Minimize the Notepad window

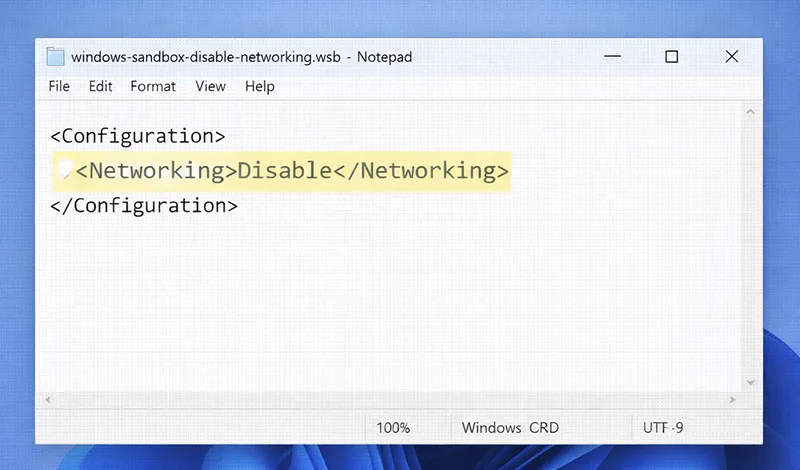coord(612,56)
